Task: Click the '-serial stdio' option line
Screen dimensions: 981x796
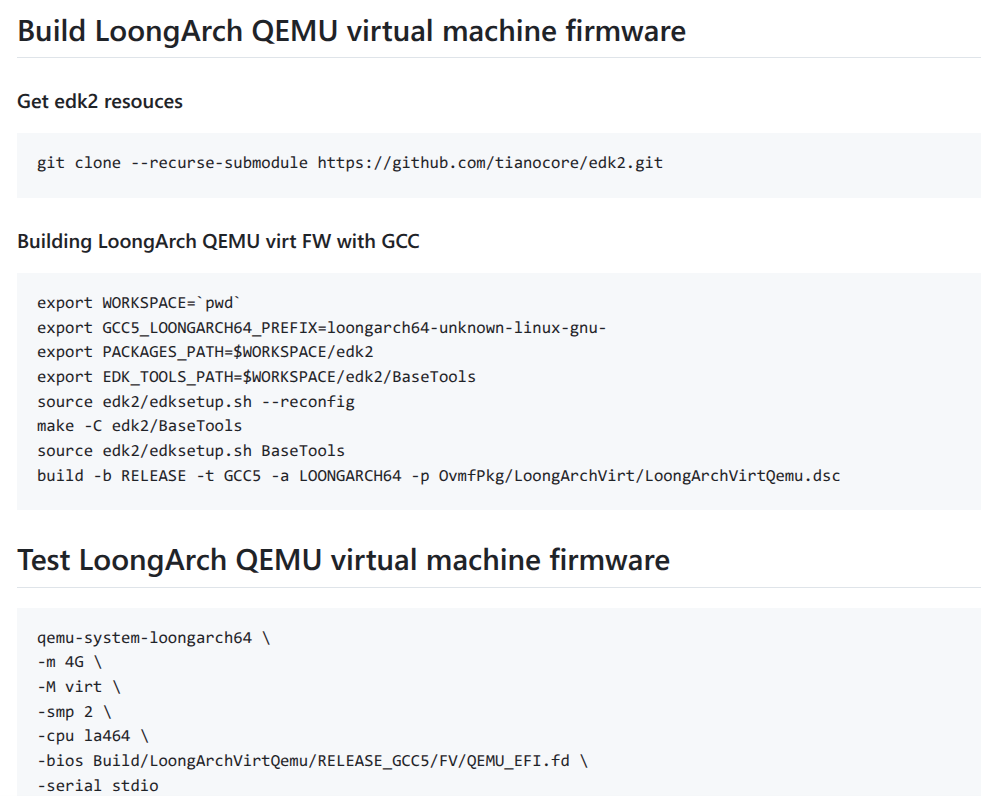Action: click(98, 786)
